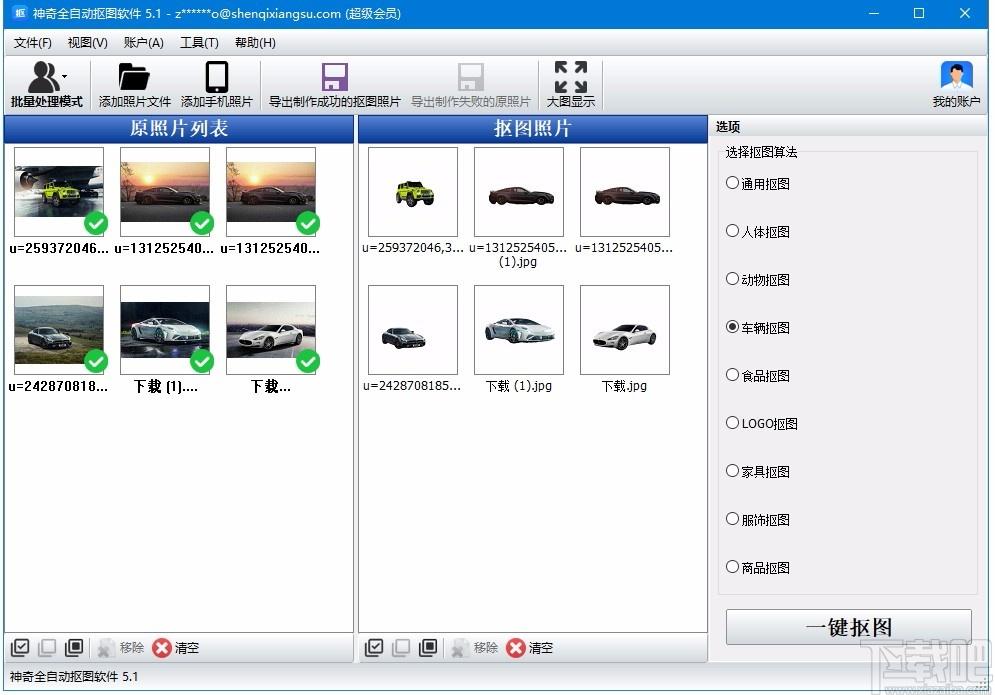Image resolution: width=995 pixels, height=695 pixels.
Task: Deselect all icon in cutout photos footer
Action: [401, 647]
